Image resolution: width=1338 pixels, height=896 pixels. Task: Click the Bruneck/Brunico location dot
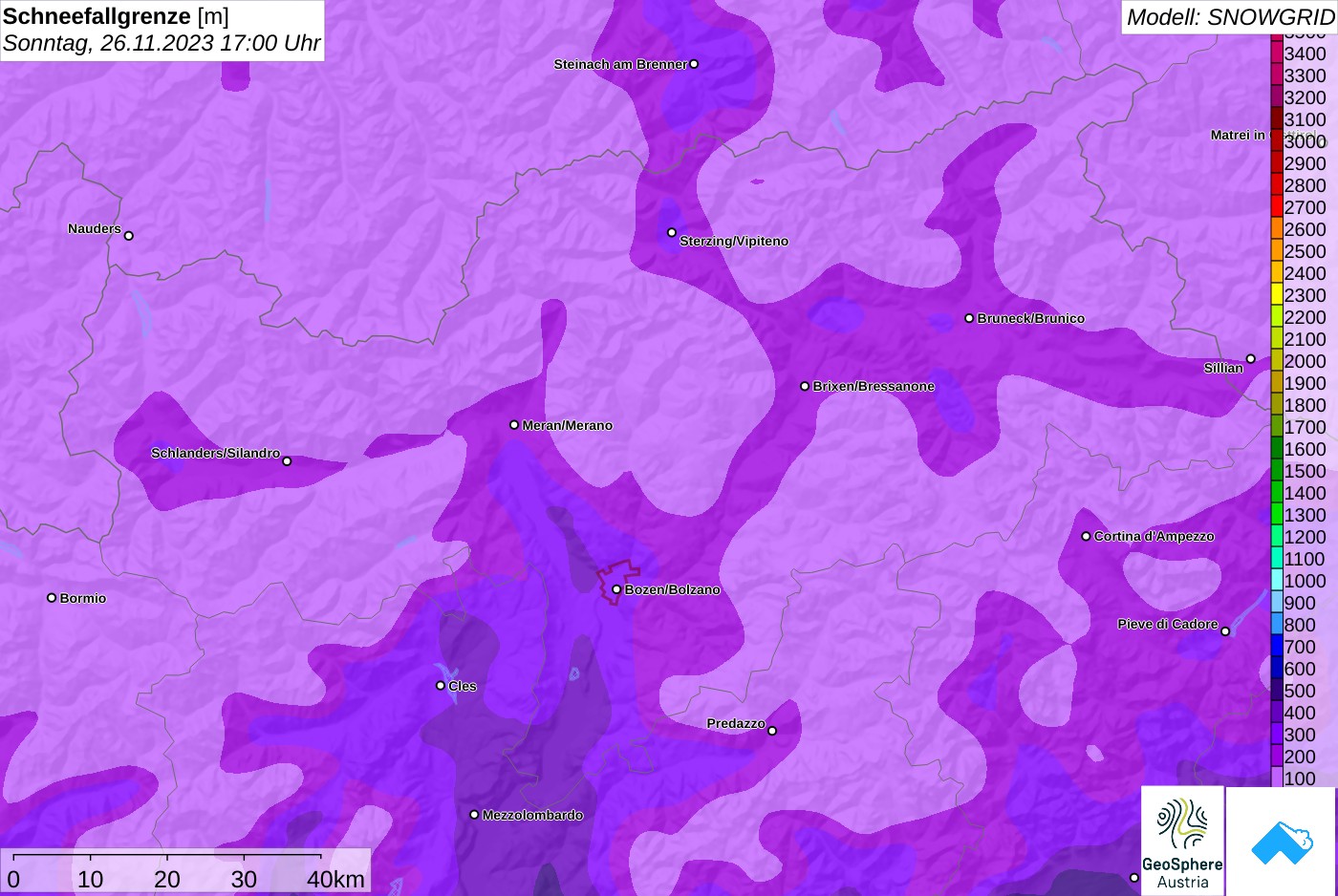click(969, 318)
